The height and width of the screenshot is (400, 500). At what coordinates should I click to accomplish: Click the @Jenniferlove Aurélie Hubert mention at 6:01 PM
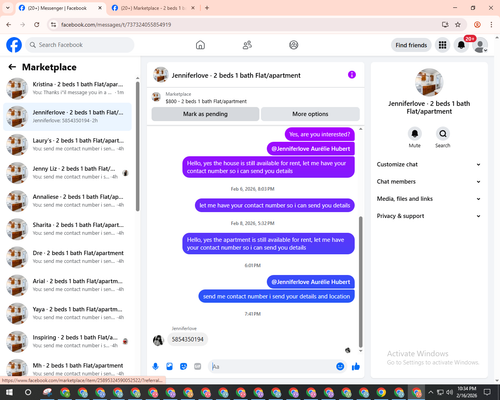[311, 282]
